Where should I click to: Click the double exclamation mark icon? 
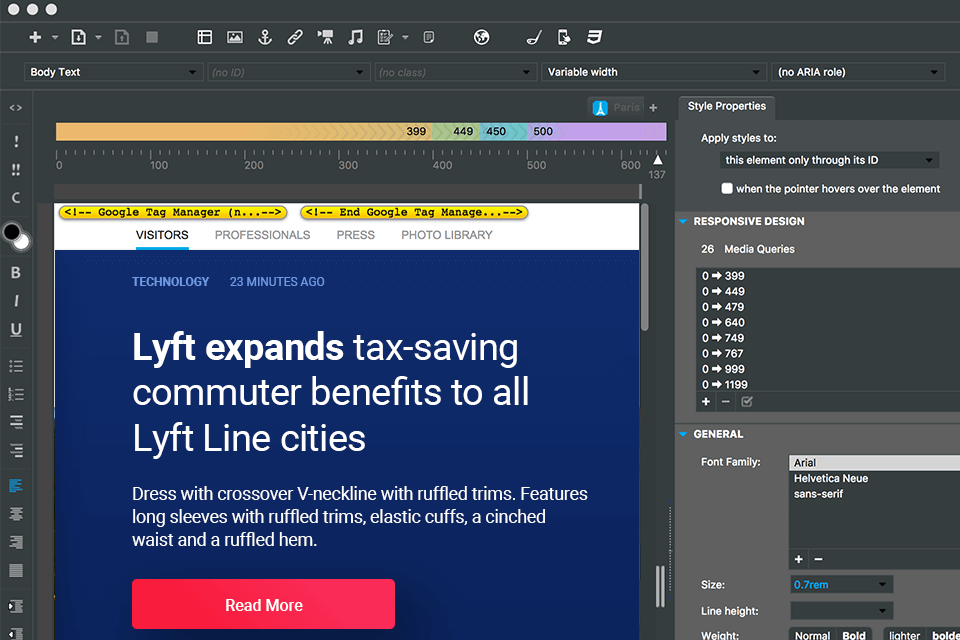point(16,170)
